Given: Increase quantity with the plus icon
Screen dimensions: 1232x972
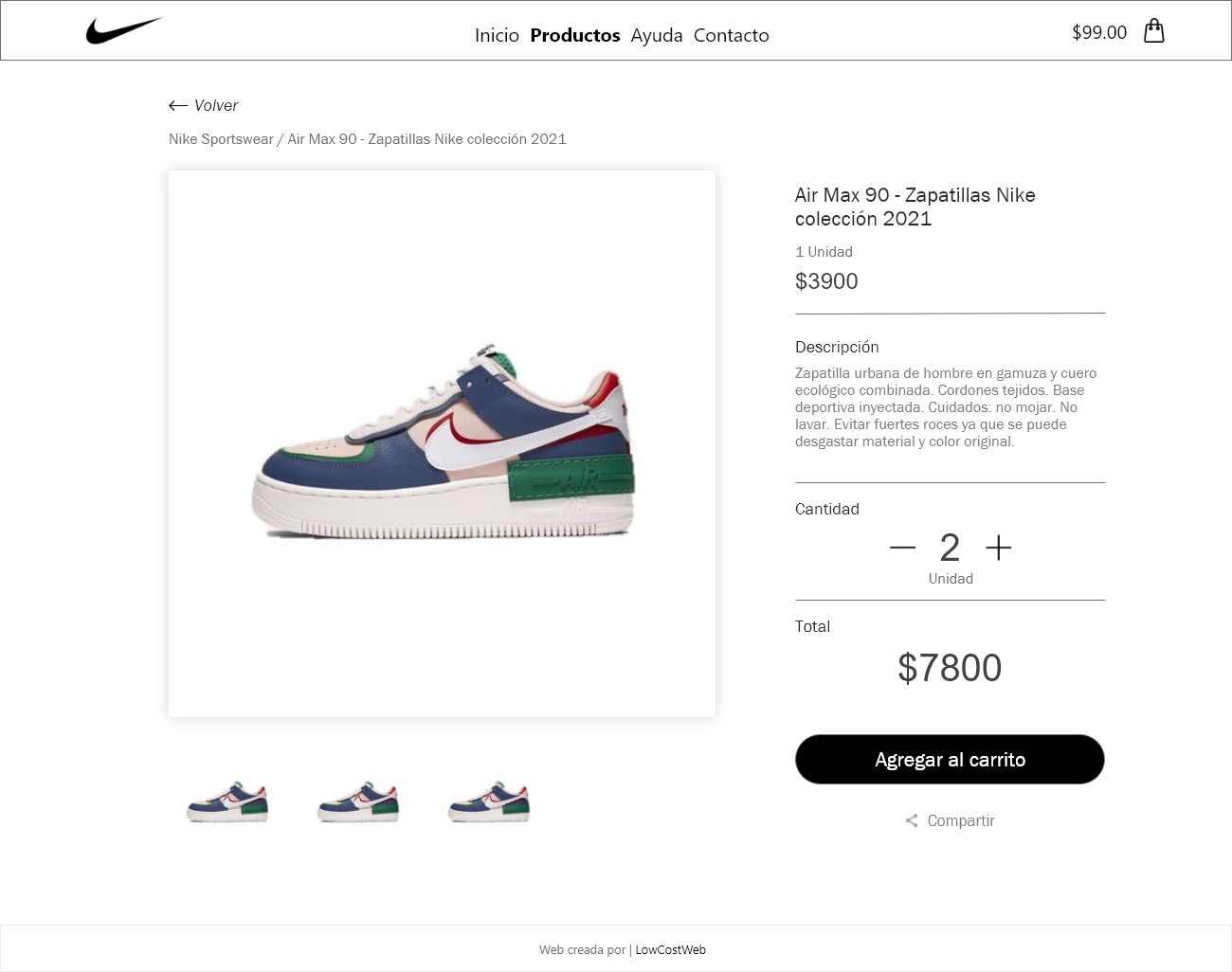Looking at the screenshot, I should 999,548.
